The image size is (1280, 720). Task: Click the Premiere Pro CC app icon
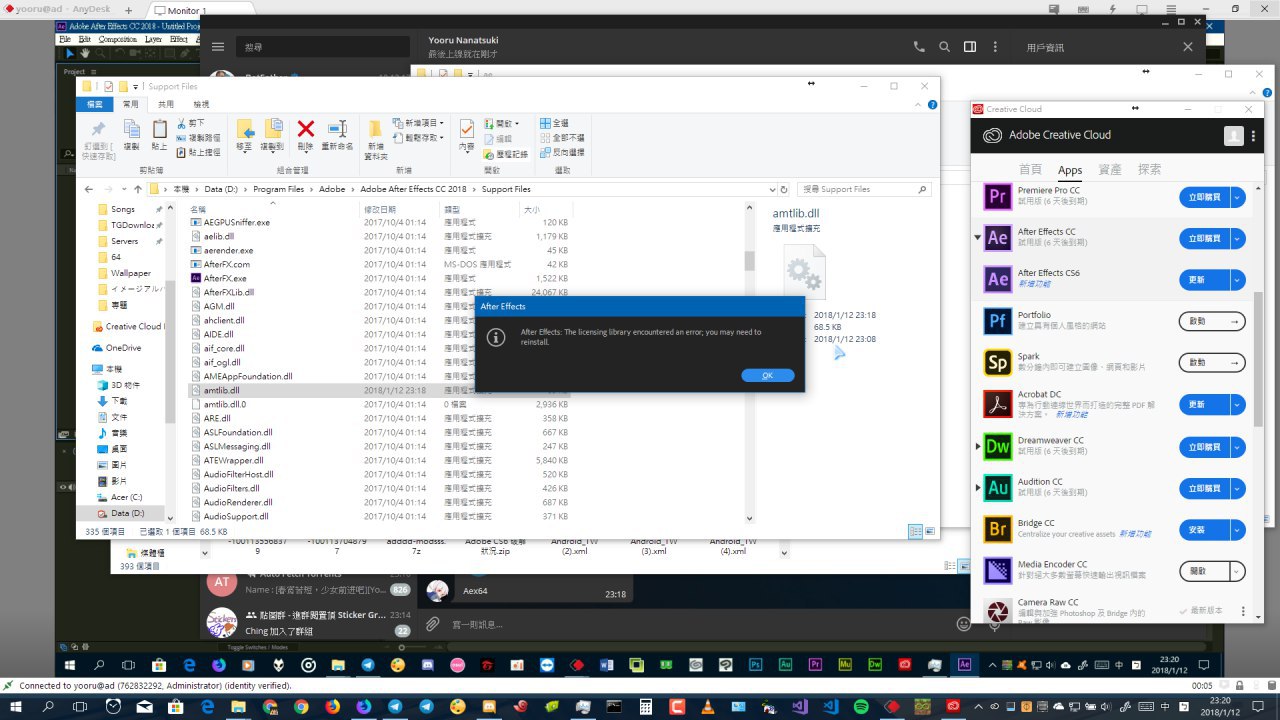click(997, 197)
